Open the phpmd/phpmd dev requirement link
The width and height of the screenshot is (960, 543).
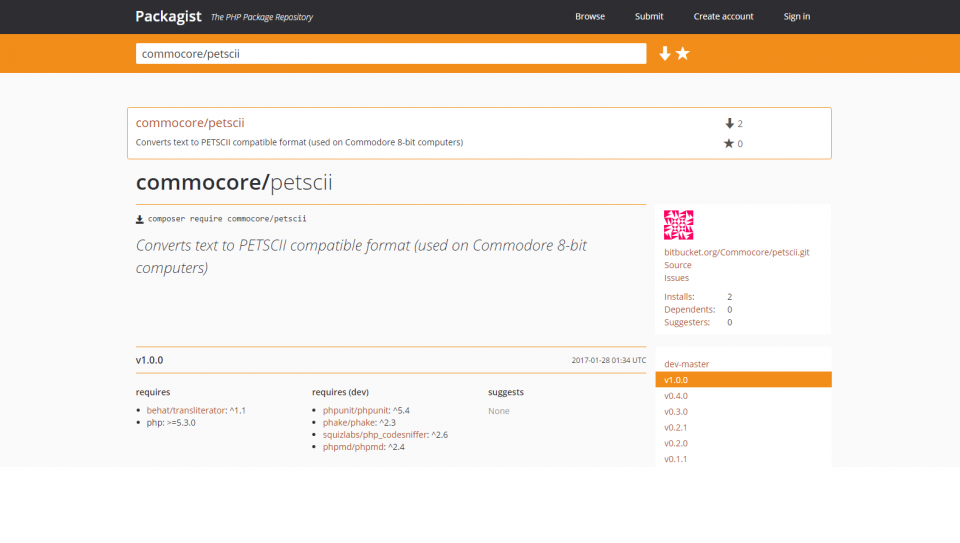354,447
